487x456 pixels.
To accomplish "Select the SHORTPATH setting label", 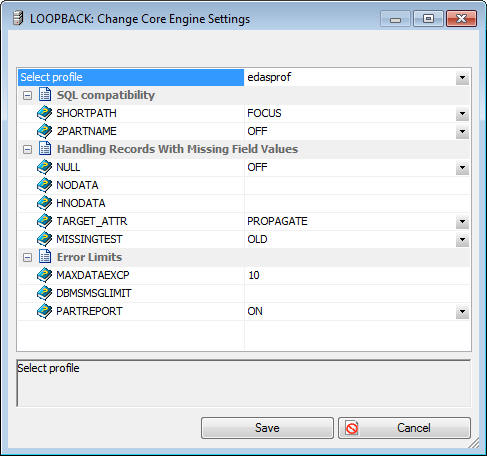I will point(86,113).
